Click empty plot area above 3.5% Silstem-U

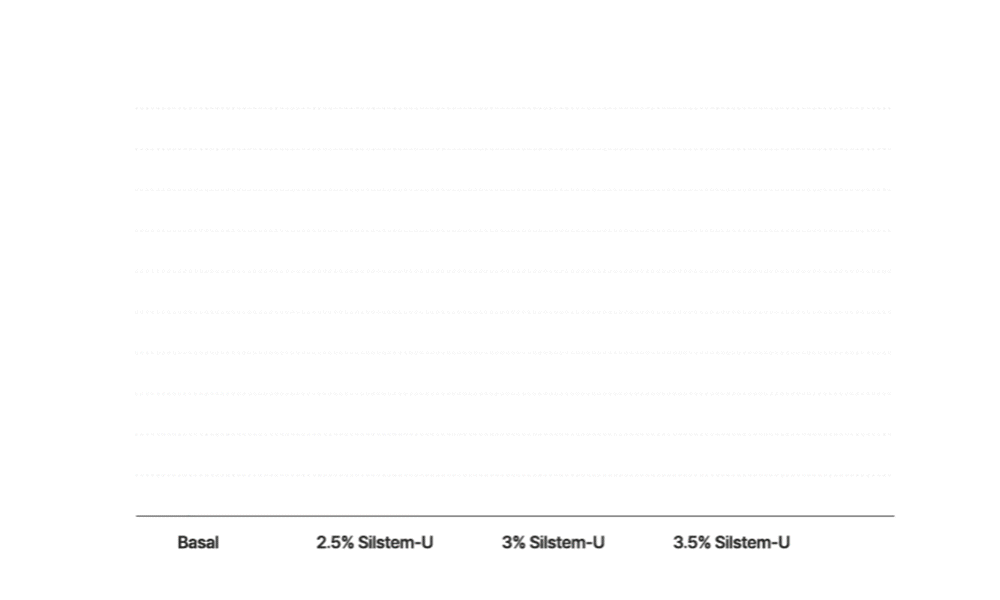coord(731,332)
